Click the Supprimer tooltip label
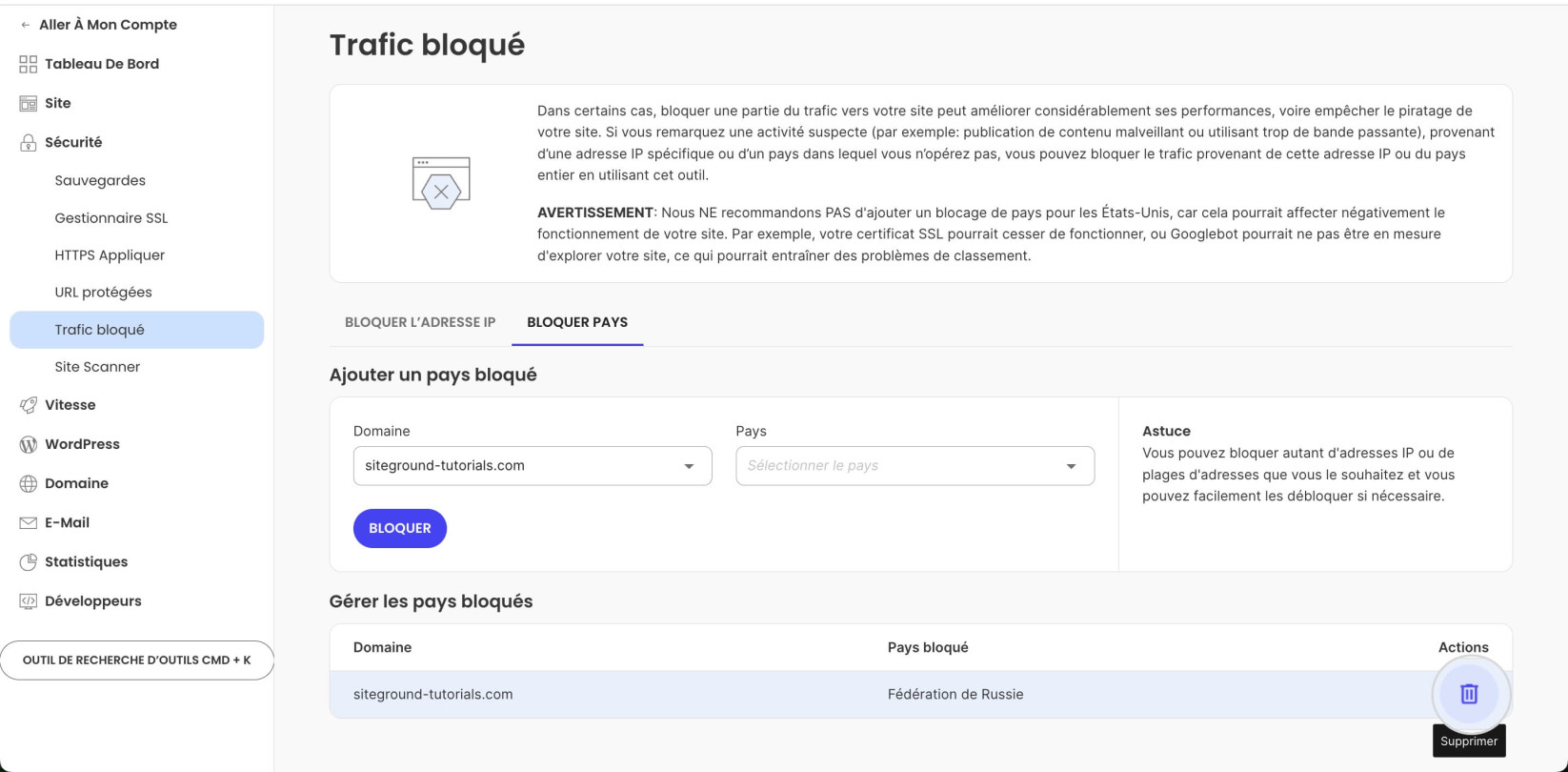1568x772 pixels. coord(1469,741)
